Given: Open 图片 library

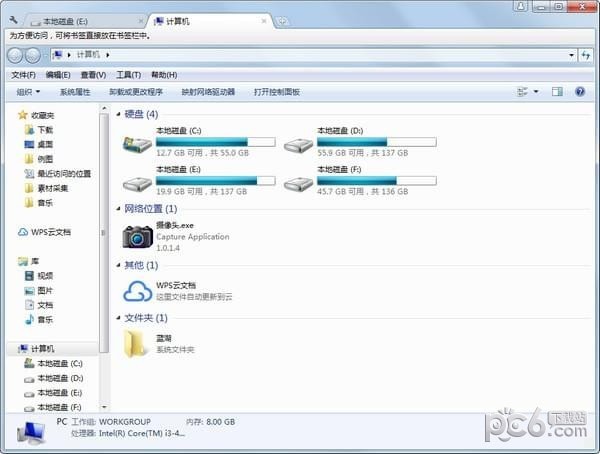Looking at the screenshot, I should 39,291.
